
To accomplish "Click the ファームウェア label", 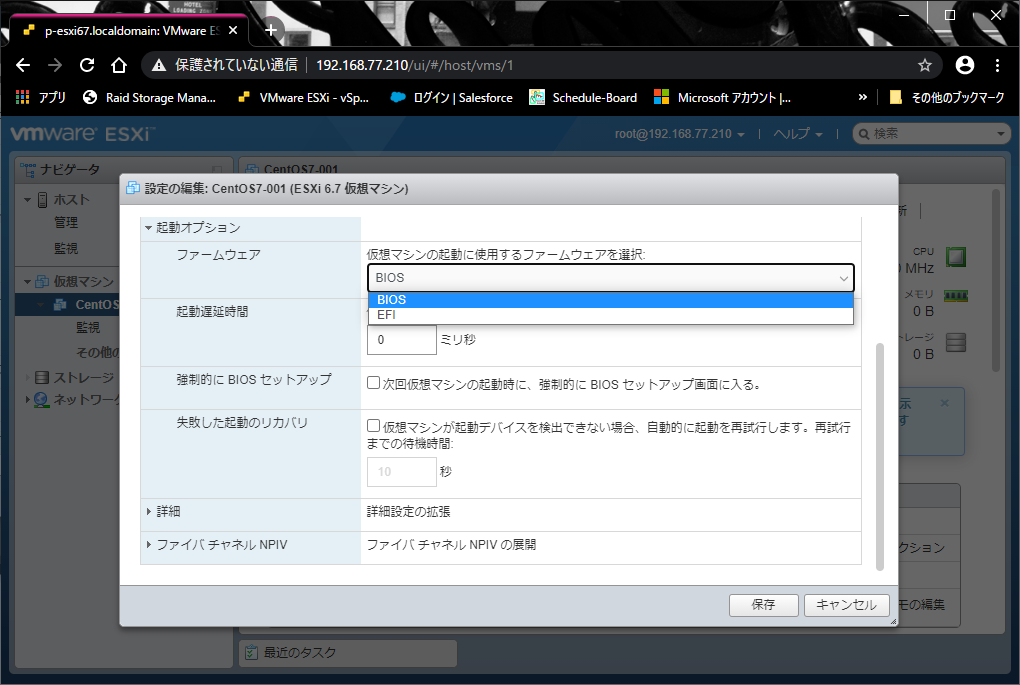I will pyautogui.click(x=219, y=254).
